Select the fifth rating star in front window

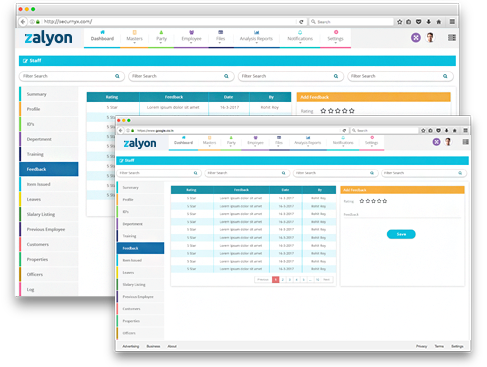(x=385, y=201)
